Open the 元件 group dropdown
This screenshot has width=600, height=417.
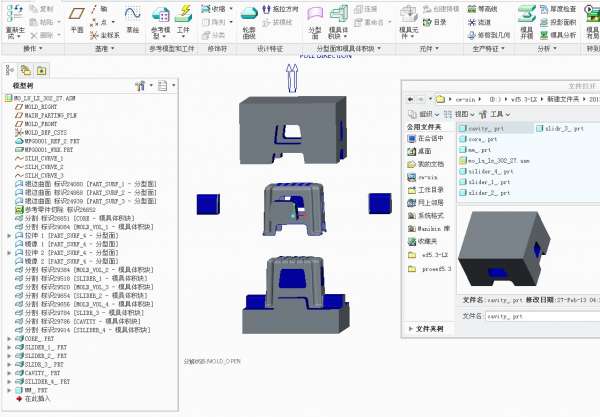pyautogui.click(x=429, y=49)
